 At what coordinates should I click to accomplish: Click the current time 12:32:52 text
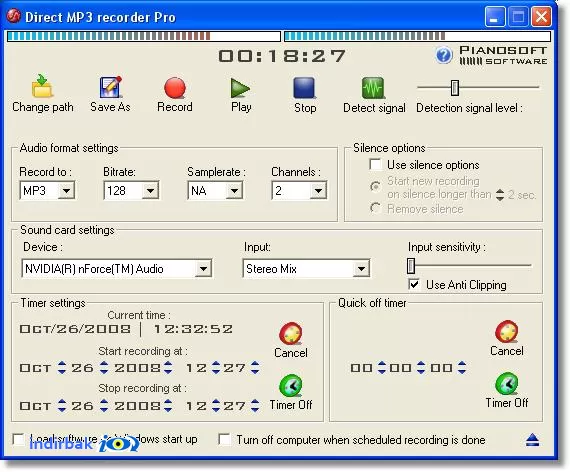pos(193,329)
